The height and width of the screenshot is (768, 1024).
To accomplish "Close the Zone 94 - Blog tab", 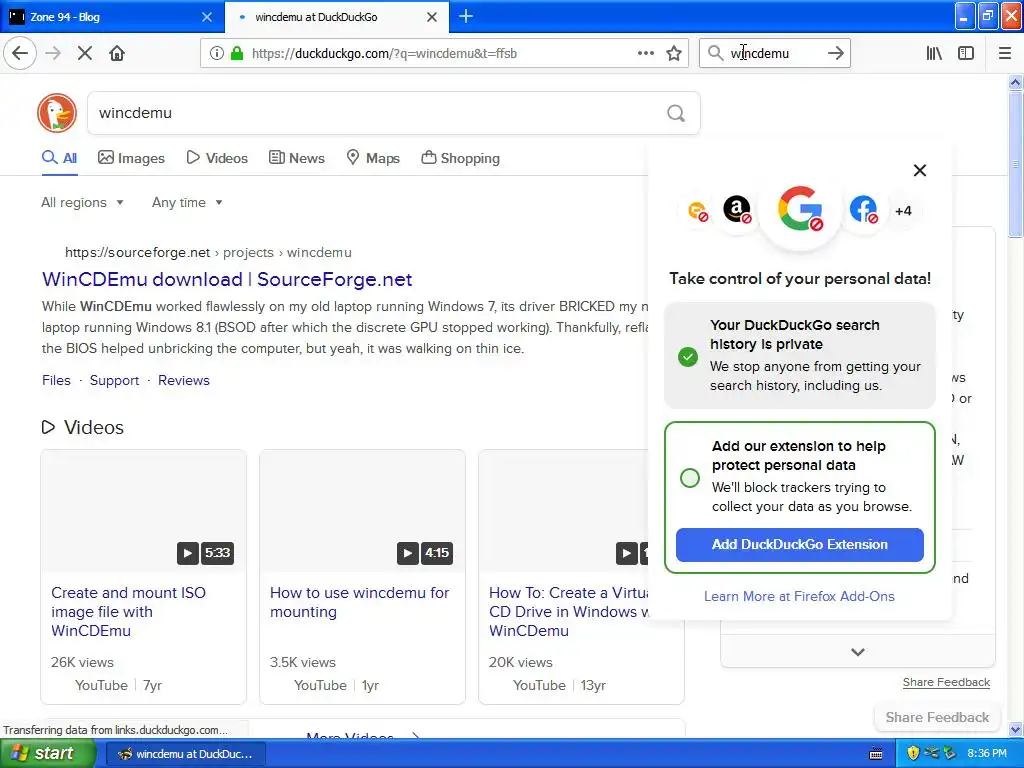I will (206, 17).
